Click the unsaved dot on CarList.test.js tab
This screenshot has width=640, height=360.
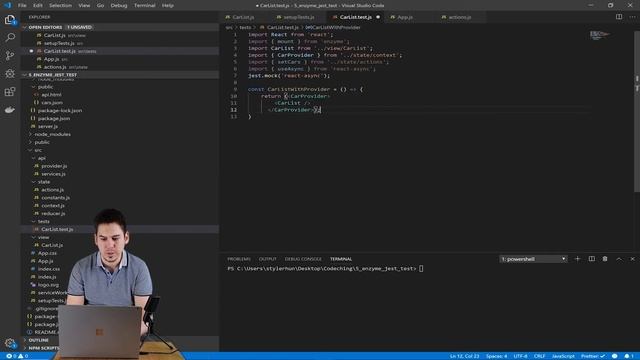pyautogui.click(x=378, y=17)
